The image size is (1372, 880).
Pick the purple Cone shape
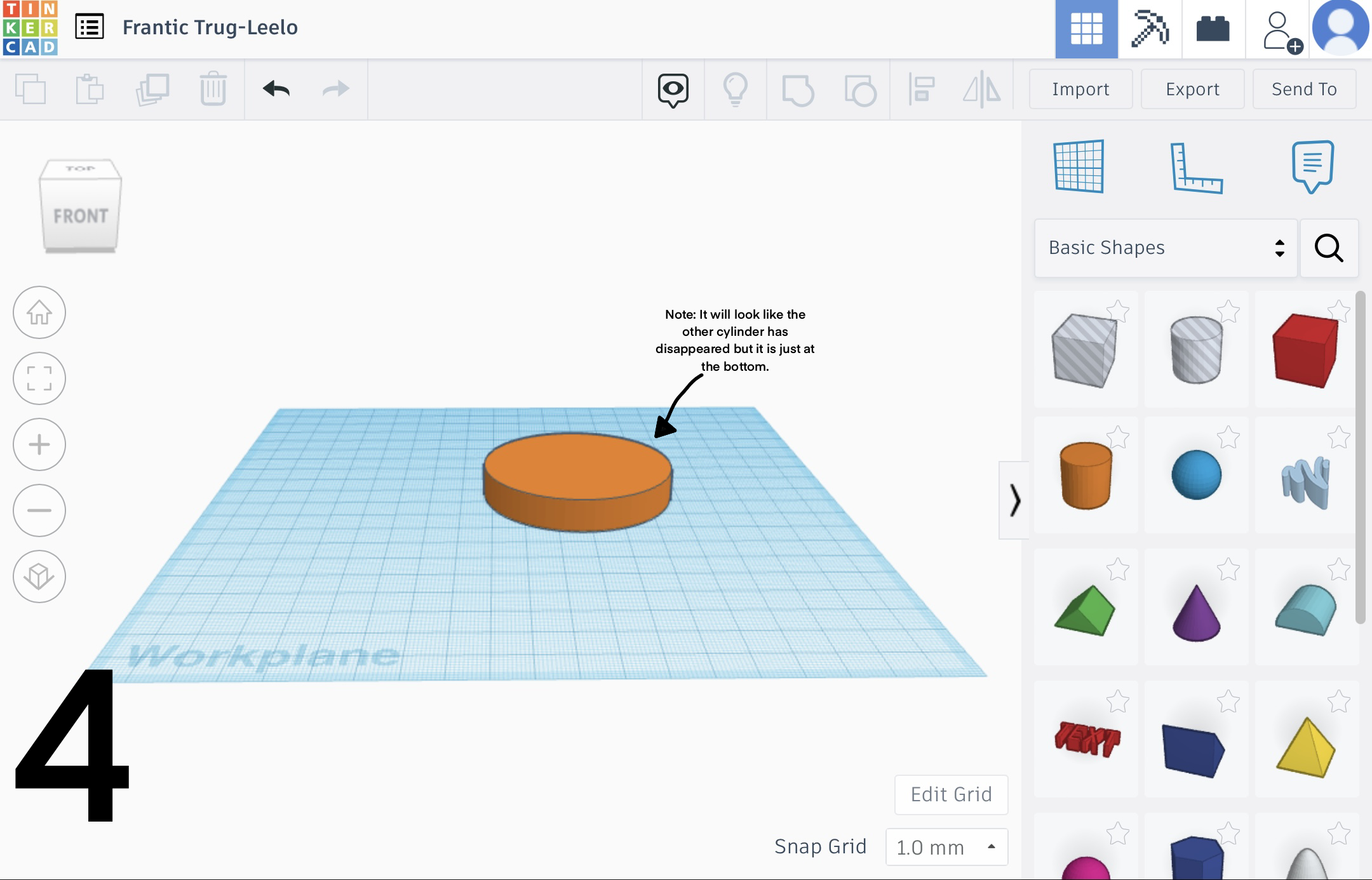click(x=1196, y=612)
